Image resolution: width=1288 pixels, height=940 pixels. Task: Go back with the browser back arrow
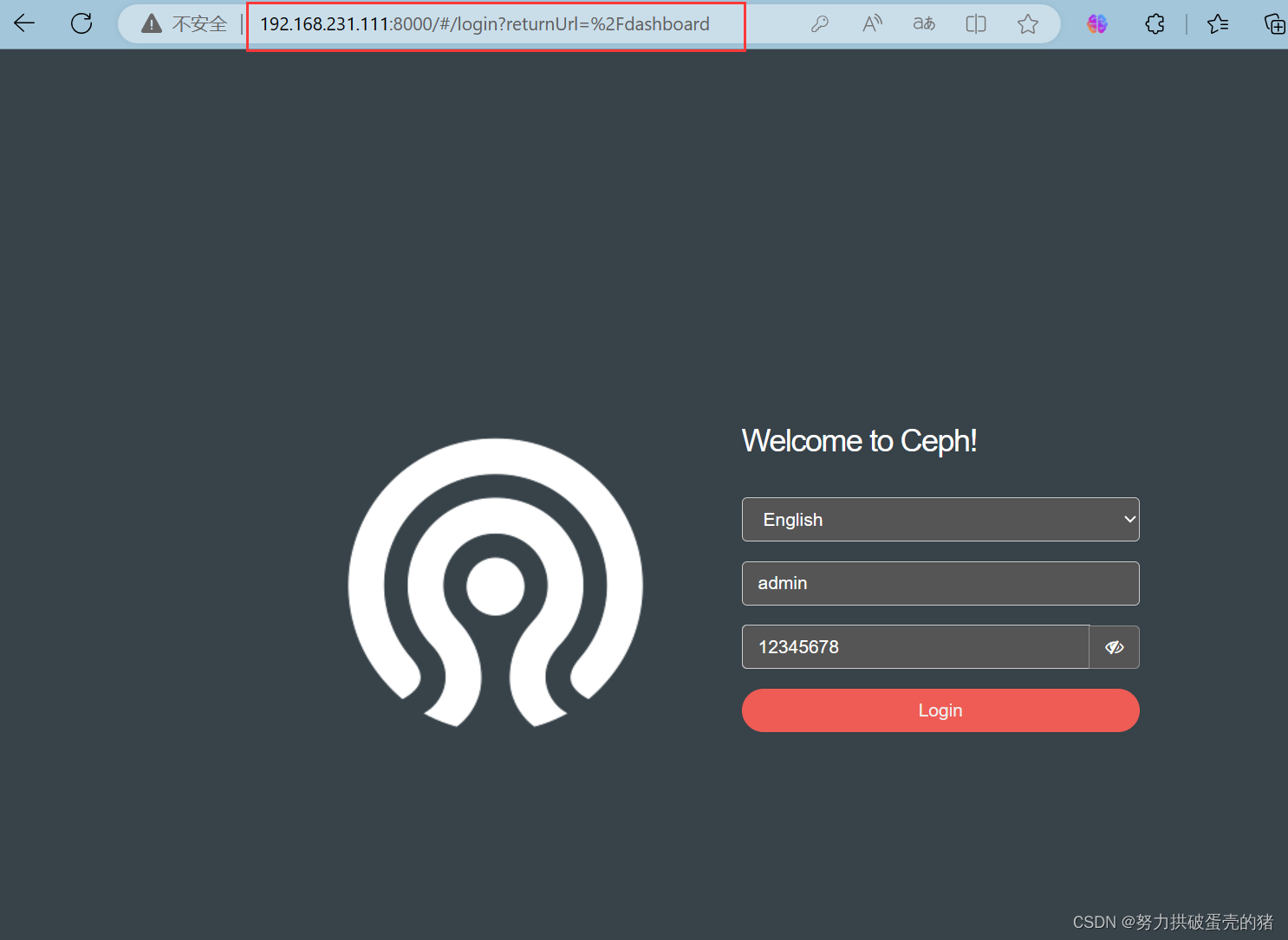coord(24,23)
